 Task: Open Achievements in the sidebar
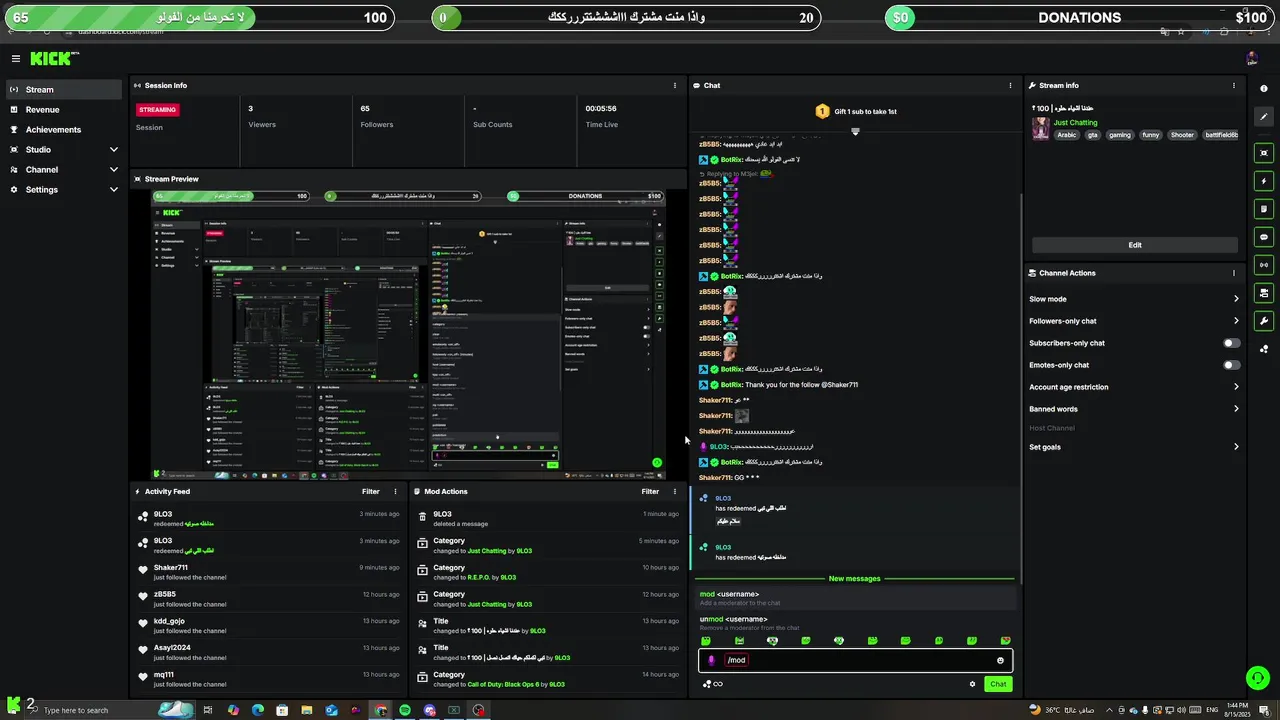tap(64, 130)
